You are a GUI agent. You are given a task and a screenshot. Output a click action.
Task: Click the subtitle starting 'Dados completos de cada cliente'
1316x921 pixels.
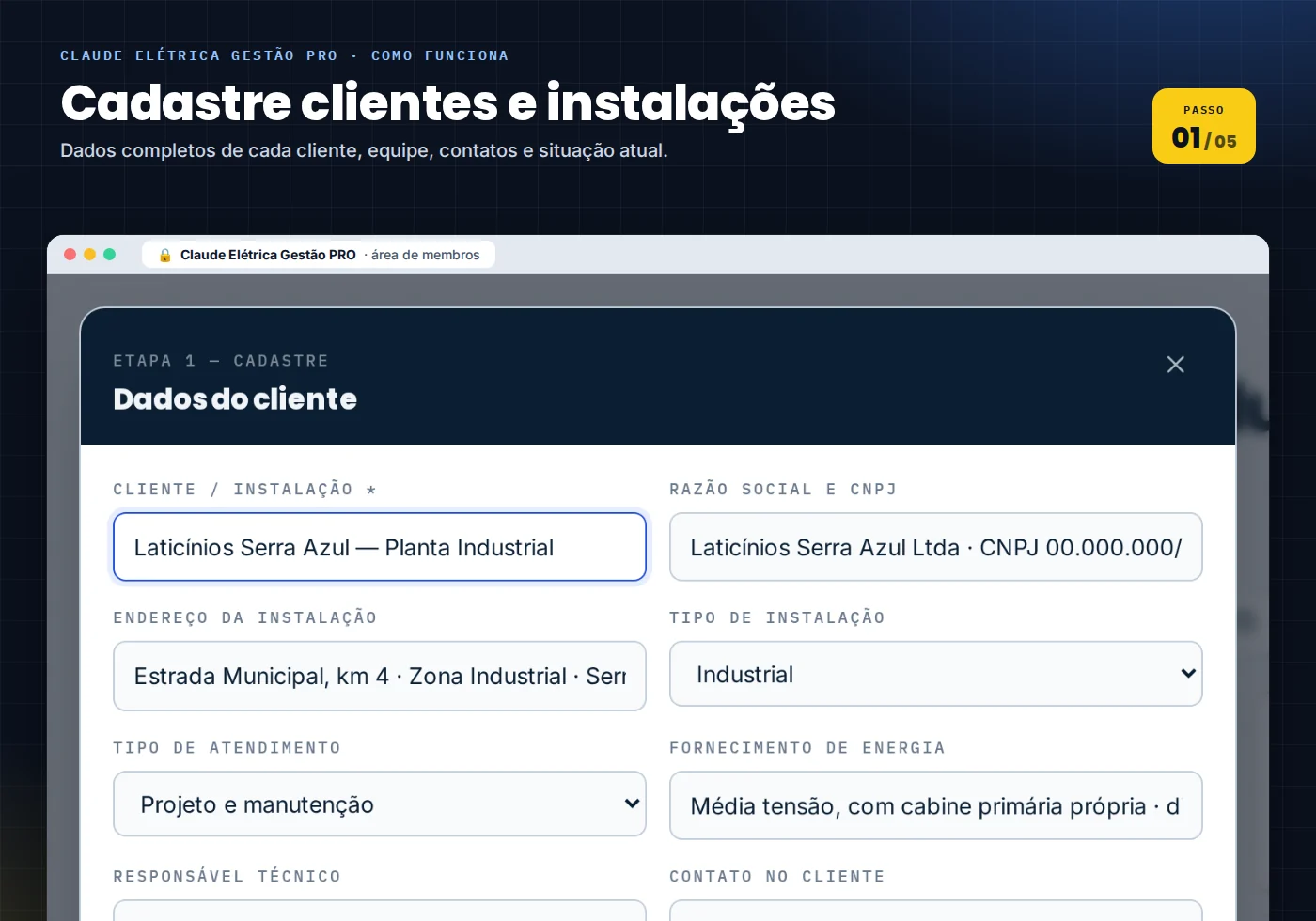point(364,150)
